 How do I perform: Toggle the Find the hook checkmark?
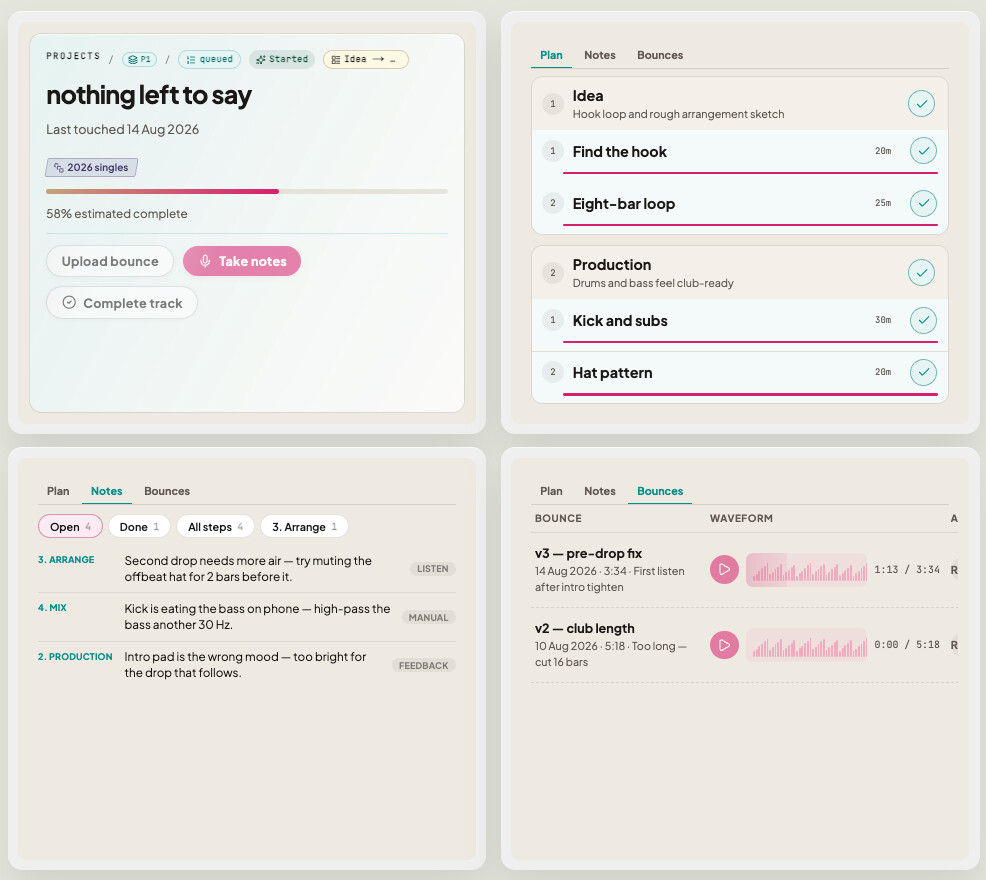[x=923, y=151]
